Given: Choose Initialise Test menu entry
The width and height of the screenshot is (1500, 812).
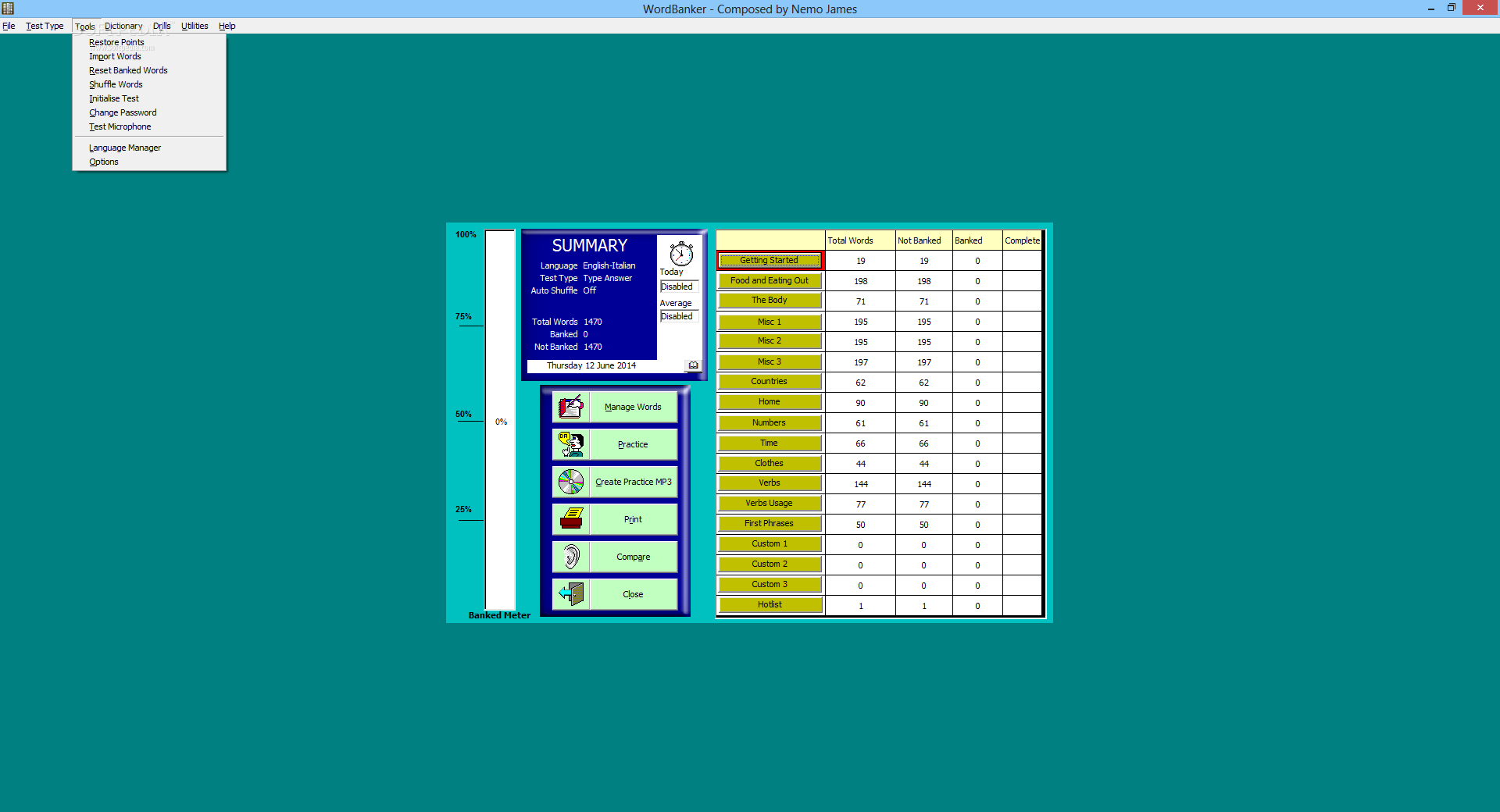Looking at the screenshot, I should pos(148,98).
